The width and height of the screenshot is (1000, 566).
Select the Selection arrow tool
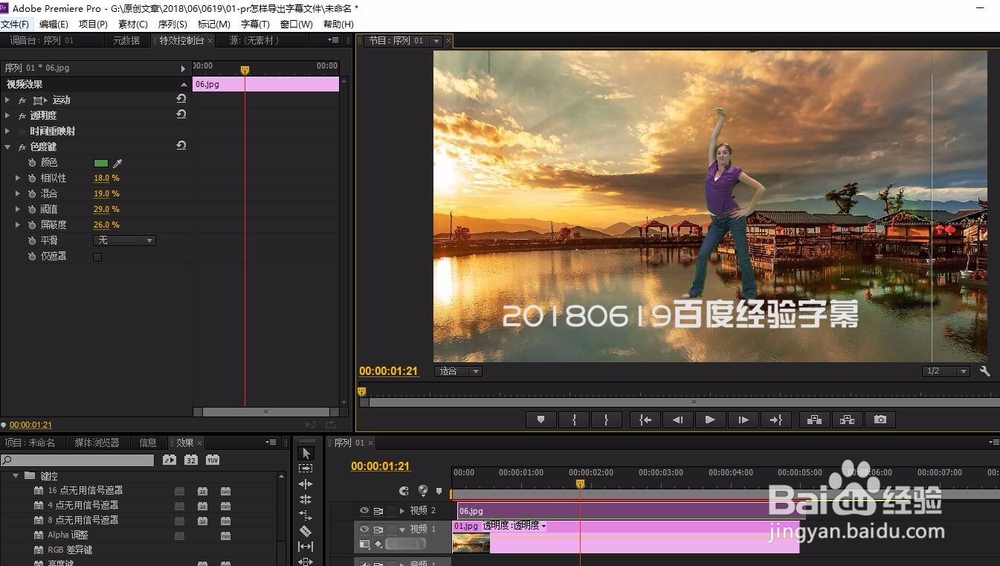[x=306, y=453]
